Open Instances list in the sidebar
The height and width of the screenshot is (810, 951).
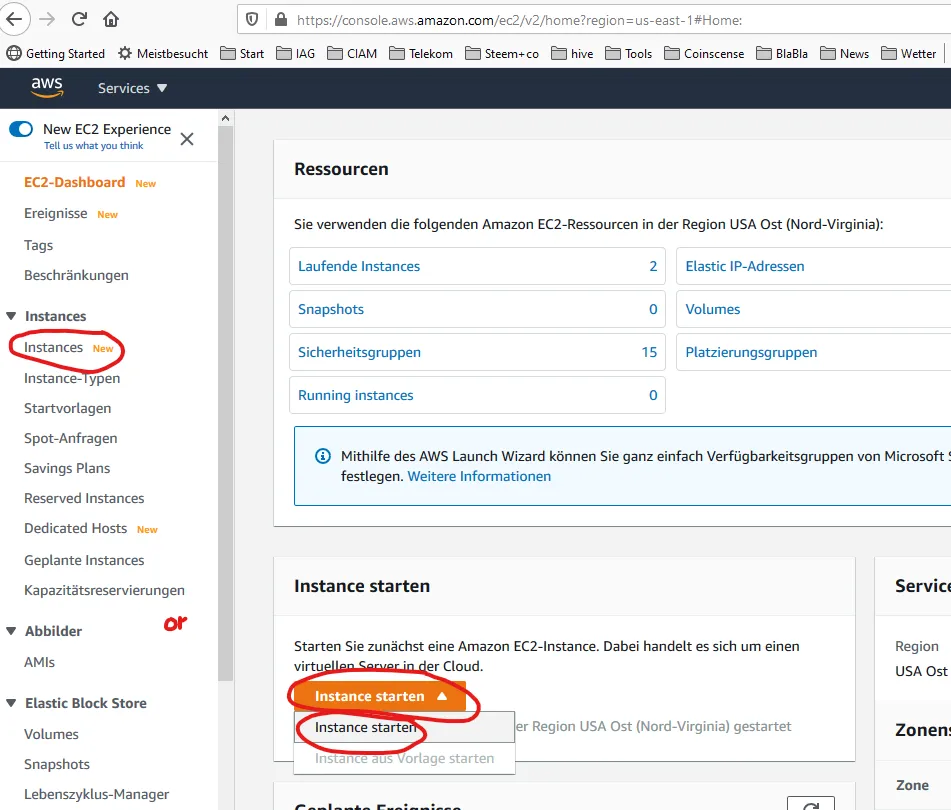(x=53, y=347)
